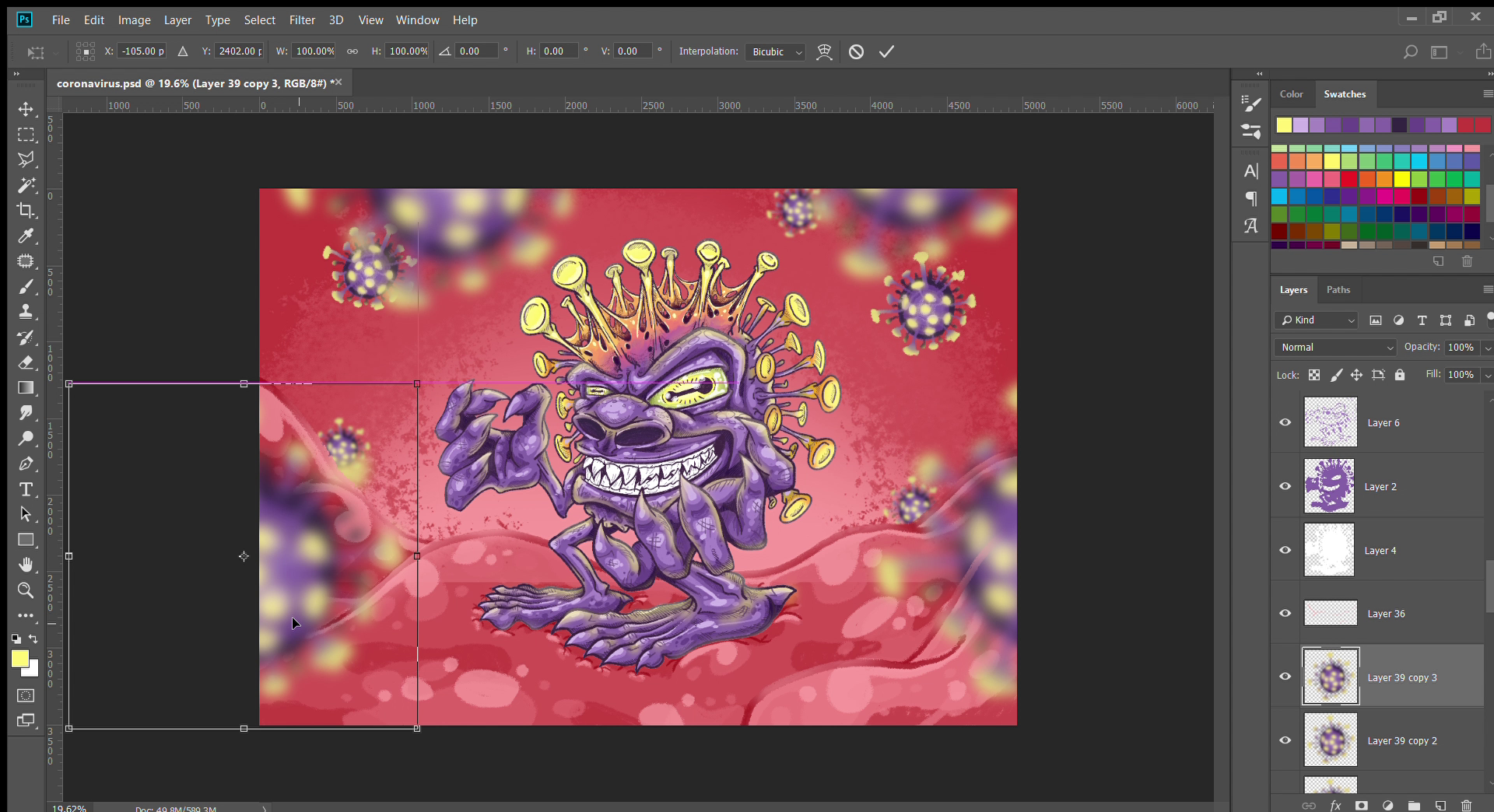Select the Eyedropper tool
Screen dimensions: 1494x812
click(26, 236)
